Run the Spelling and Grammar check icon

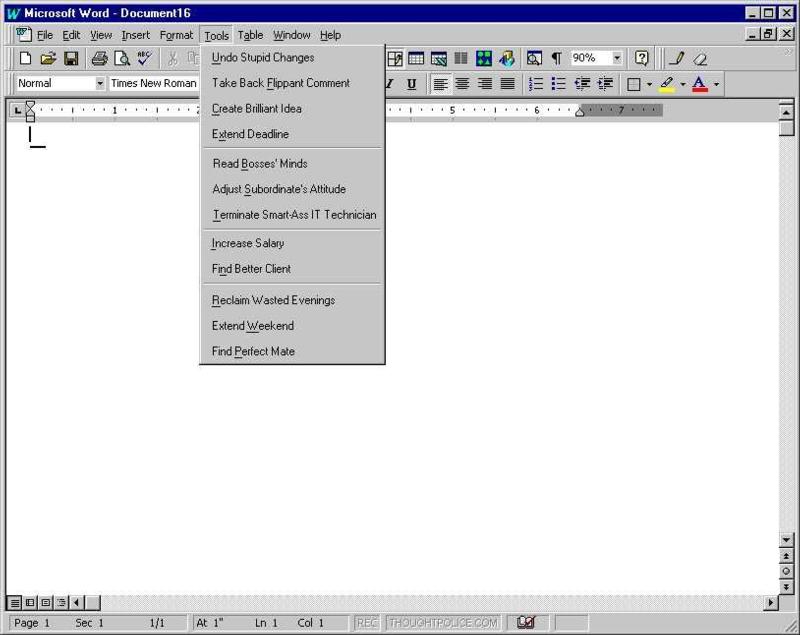[145, 59]
